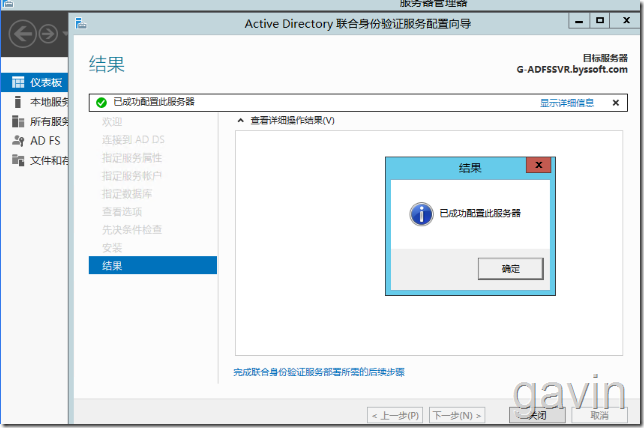Open the link about follow-up steps for federation deployment

[319, 372]
